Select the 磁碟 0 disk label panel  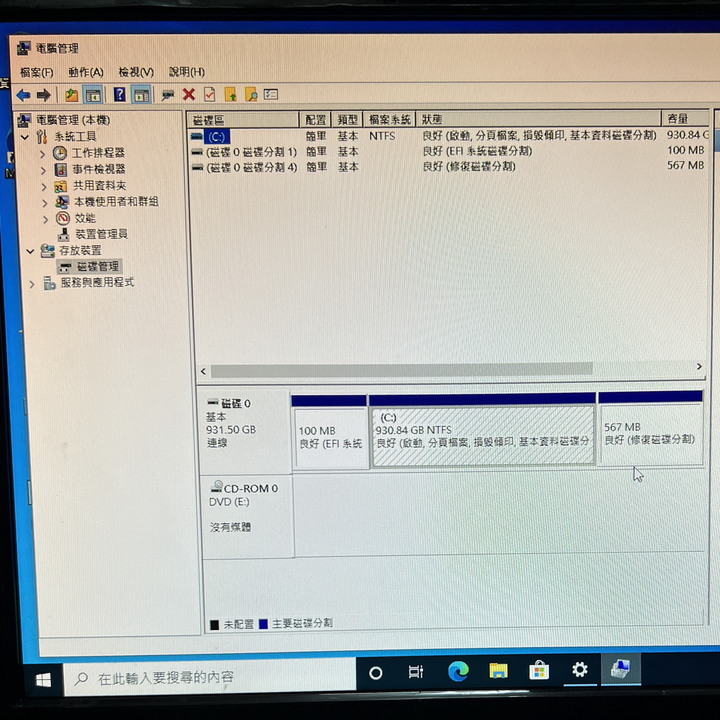[x=245, y=432]
